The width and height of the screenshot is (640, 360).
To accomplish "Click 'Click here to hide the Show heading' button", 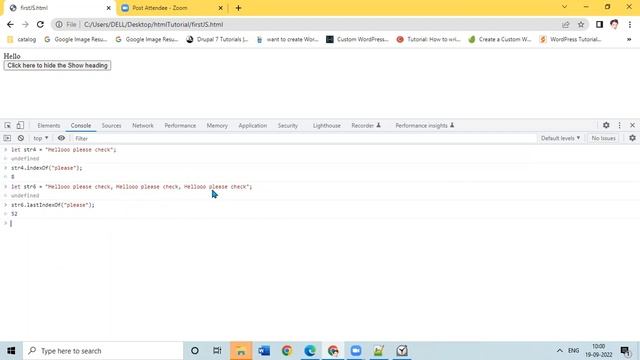I will coord(57,65).
